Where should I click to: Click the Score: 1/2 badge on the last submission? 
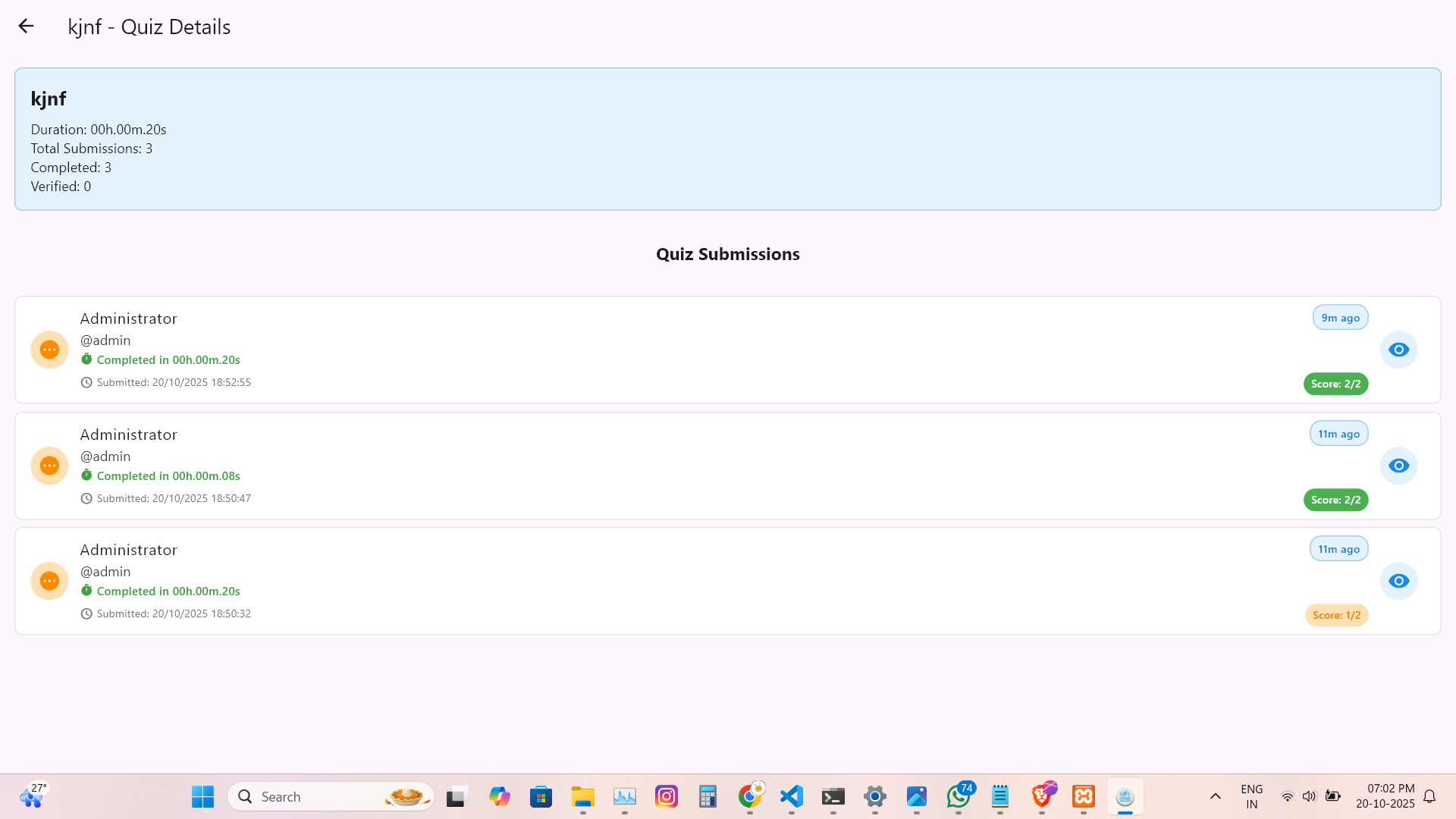tap(1335, 615)
